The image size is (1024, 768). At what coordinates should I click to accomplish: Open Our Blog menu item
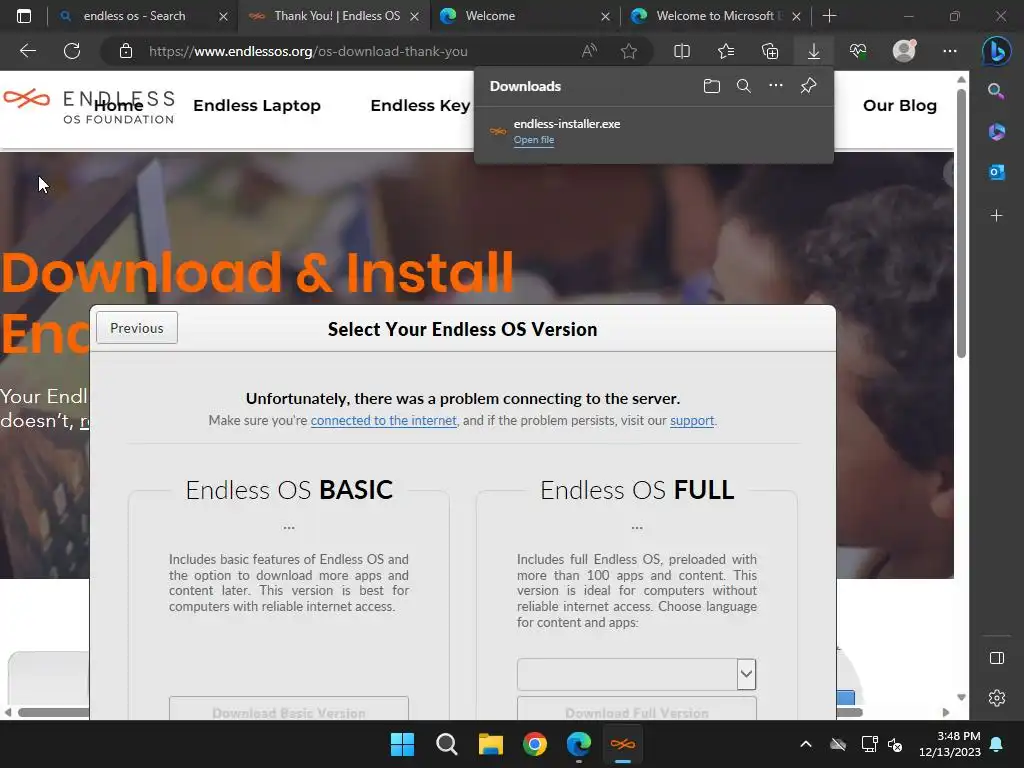click(x=899, y=105)
